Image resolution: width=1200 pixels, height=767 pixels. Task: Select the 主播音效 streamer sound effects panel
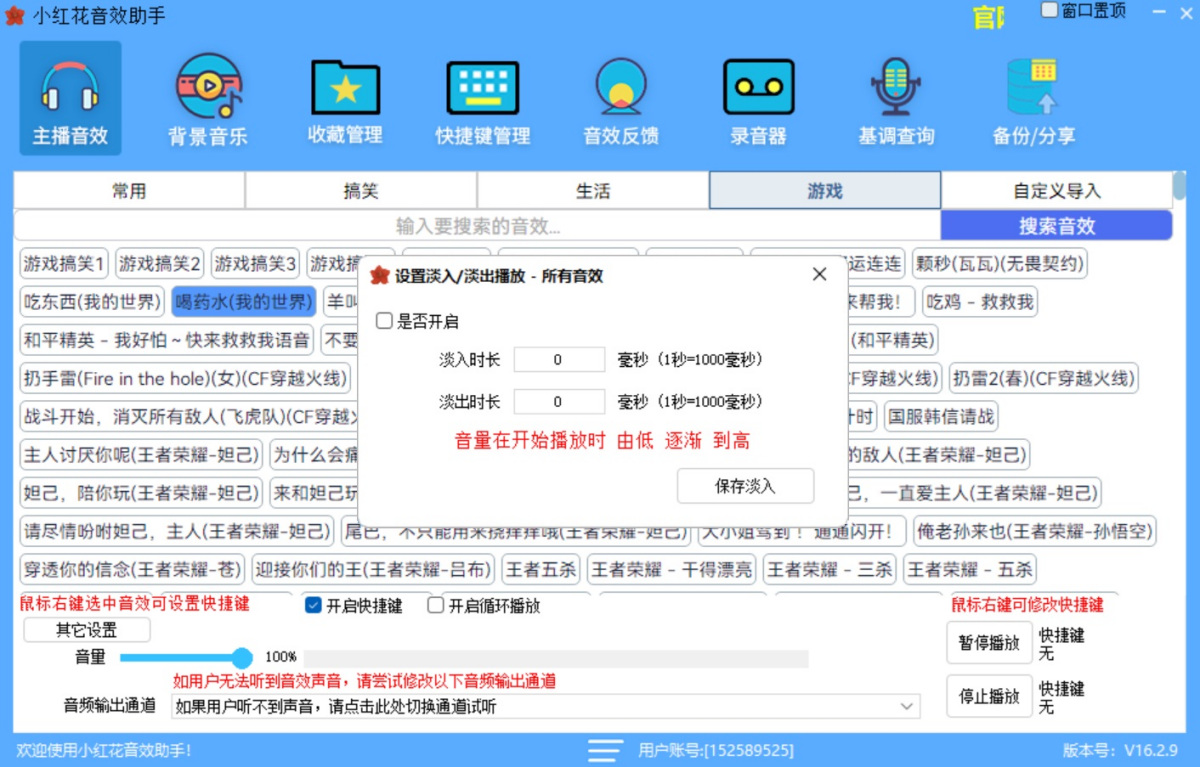[x=69, y=97]
